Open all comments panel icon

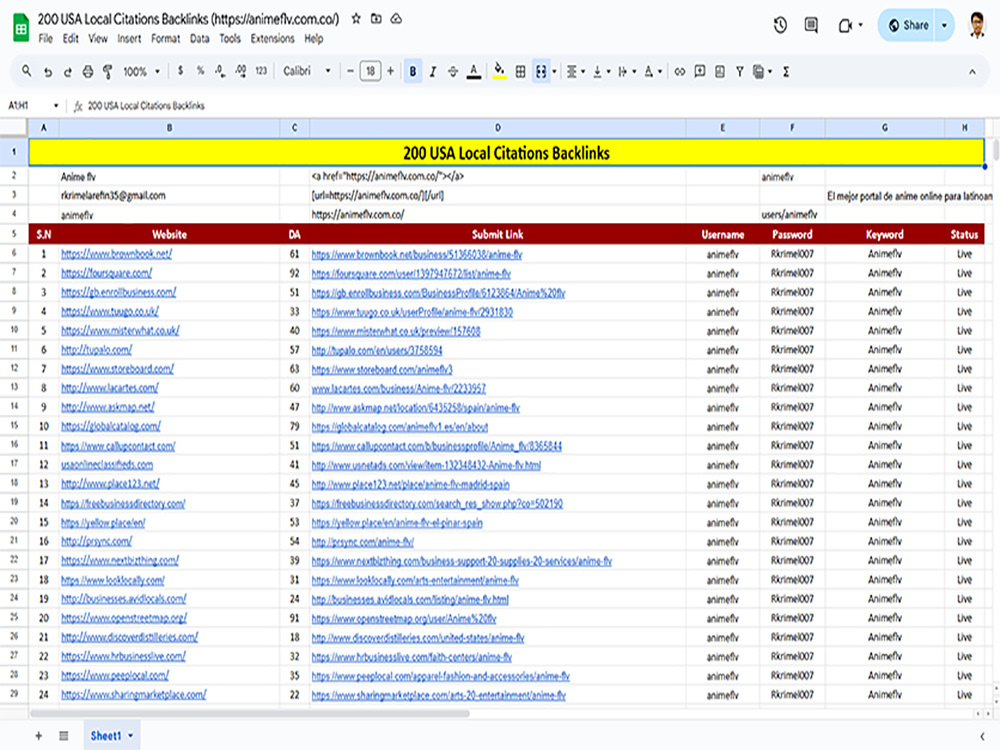click(x=811, y=25)
